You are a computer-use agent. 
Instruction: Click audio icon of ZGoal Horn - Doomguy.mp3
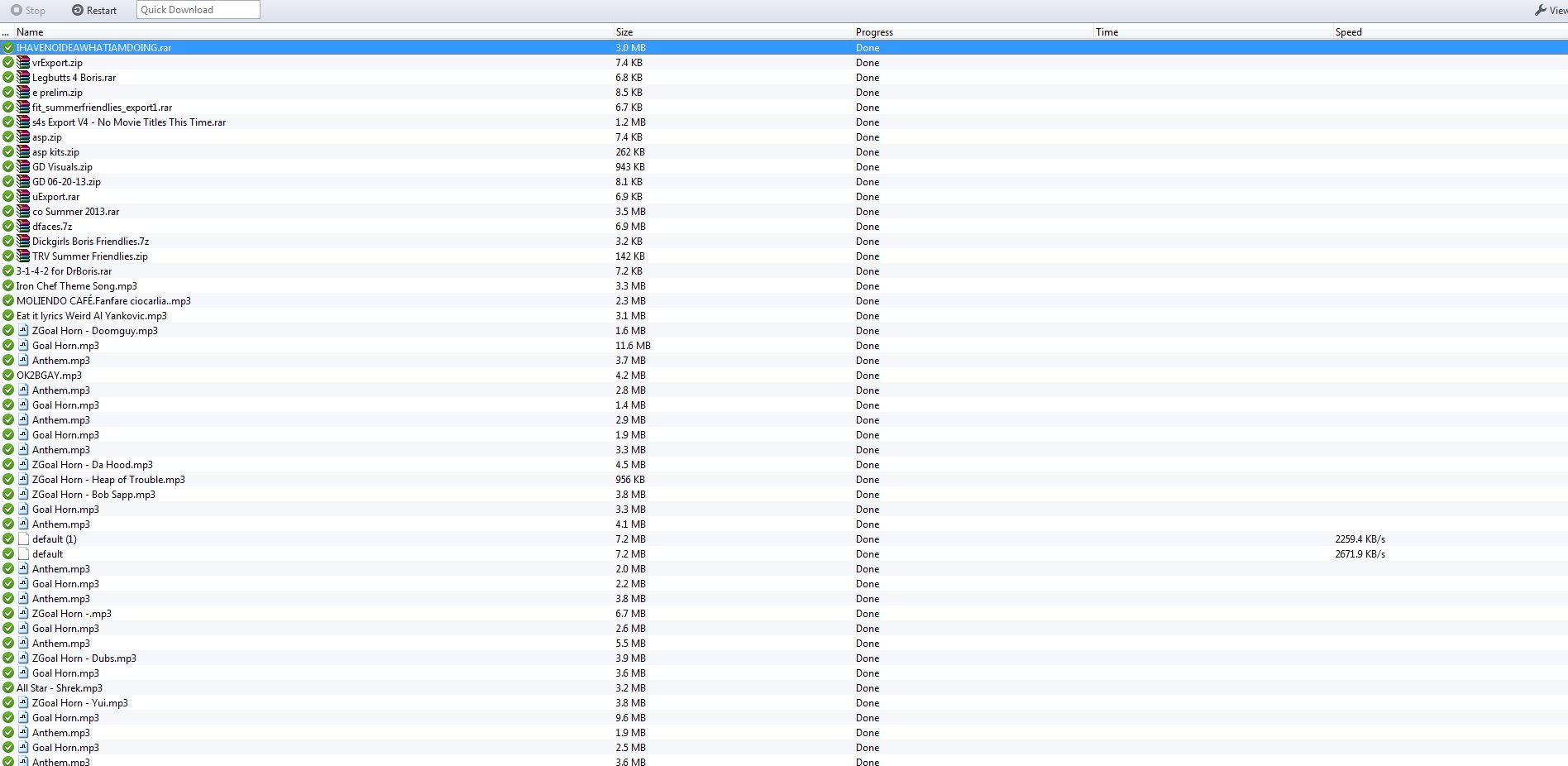click(x=23, y=331)
